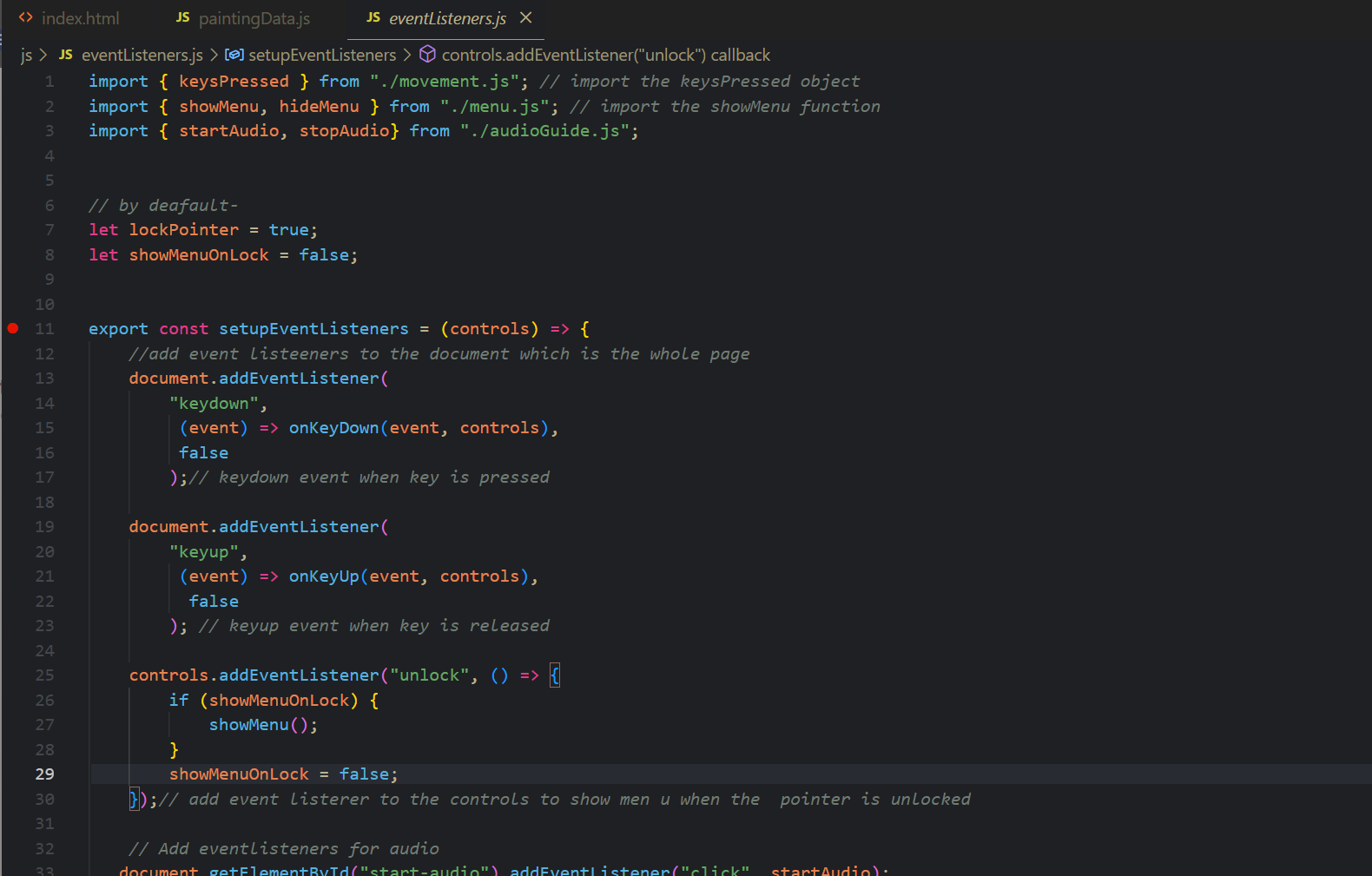
Task: Click the JS icon on paintingData.js tab
Action: coord(183,18)
